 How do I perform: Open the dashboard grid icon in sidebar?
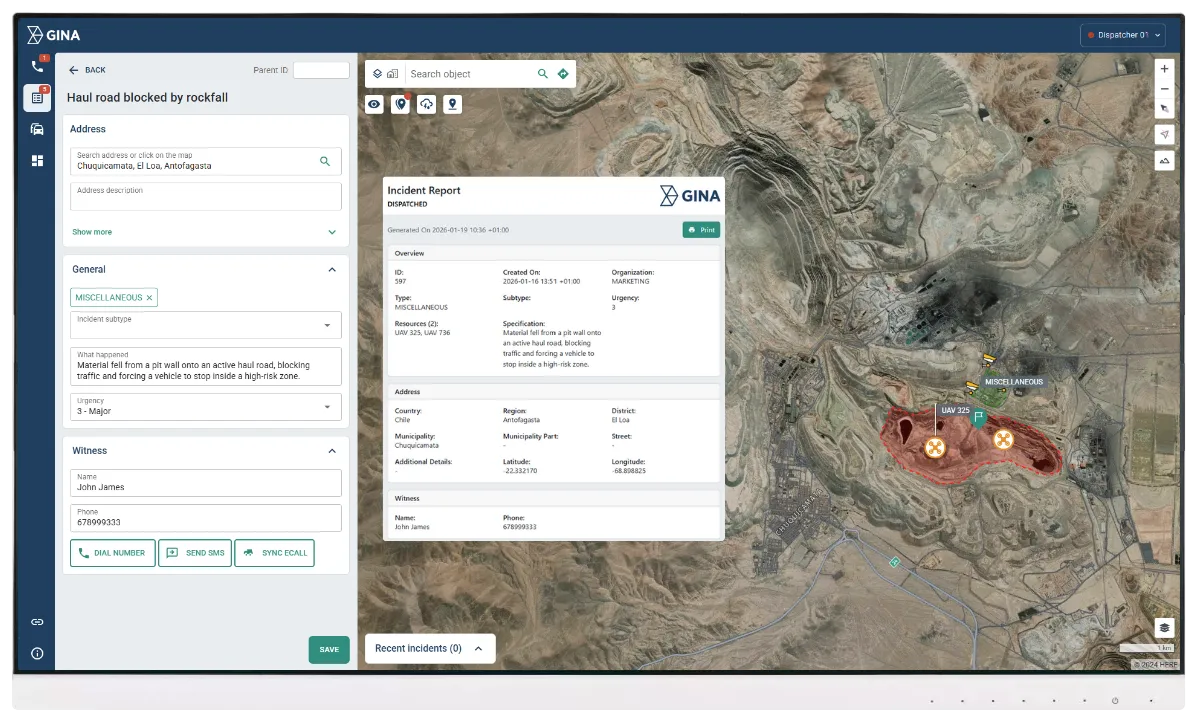click(37, 160)
